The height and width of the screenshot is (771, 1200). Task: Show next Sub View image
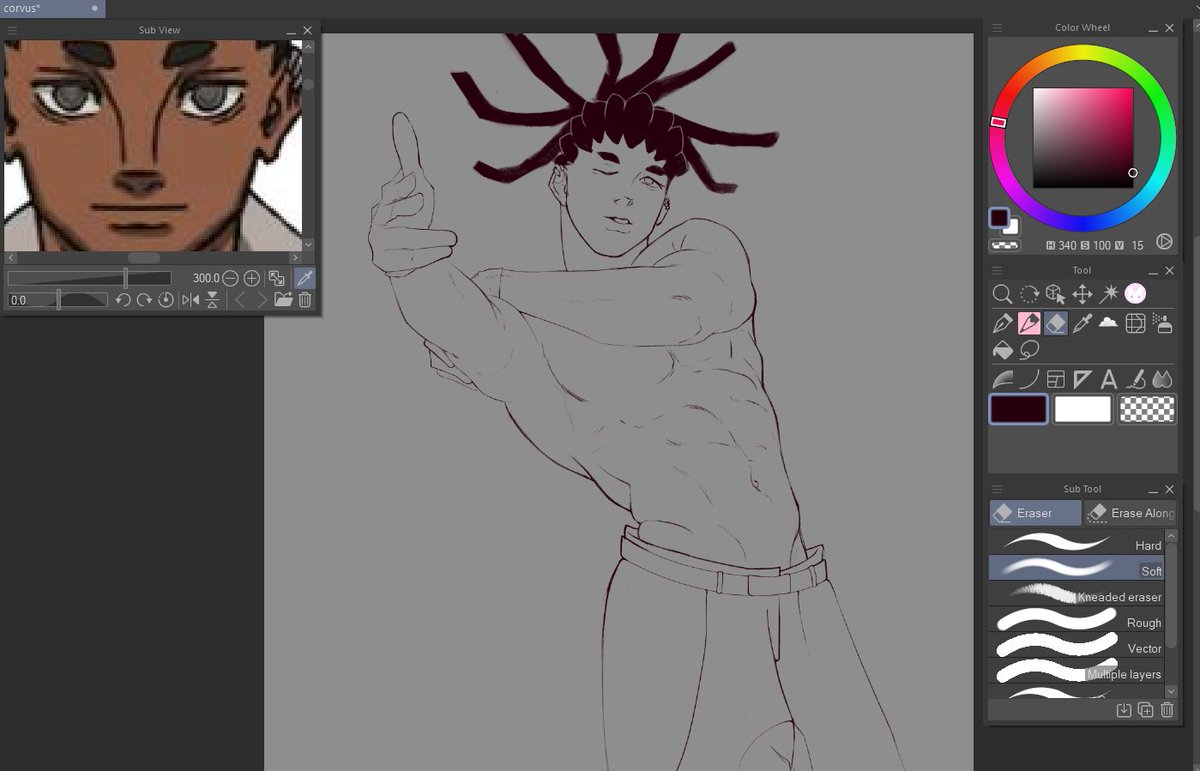262,300
